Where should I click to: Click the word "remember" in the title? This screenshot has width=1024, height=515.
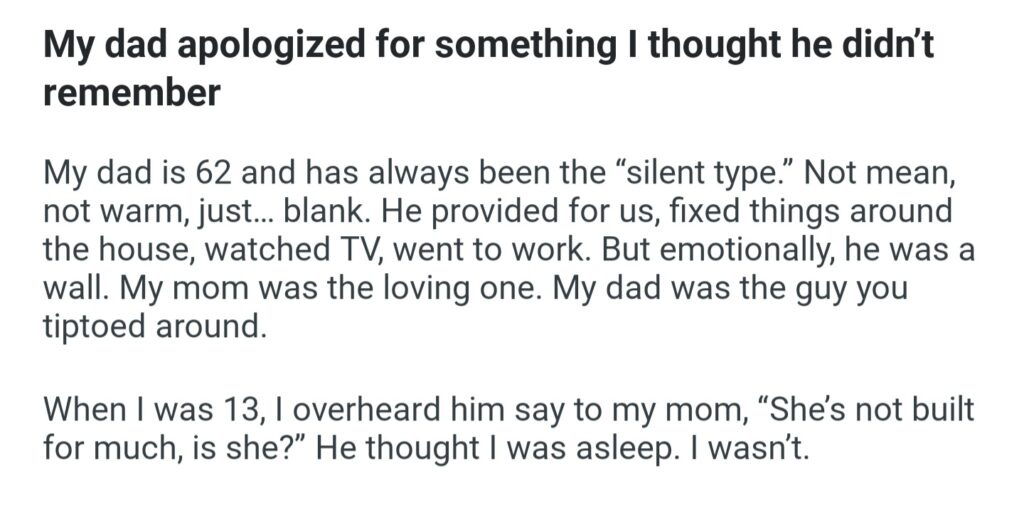coord(131,93)
